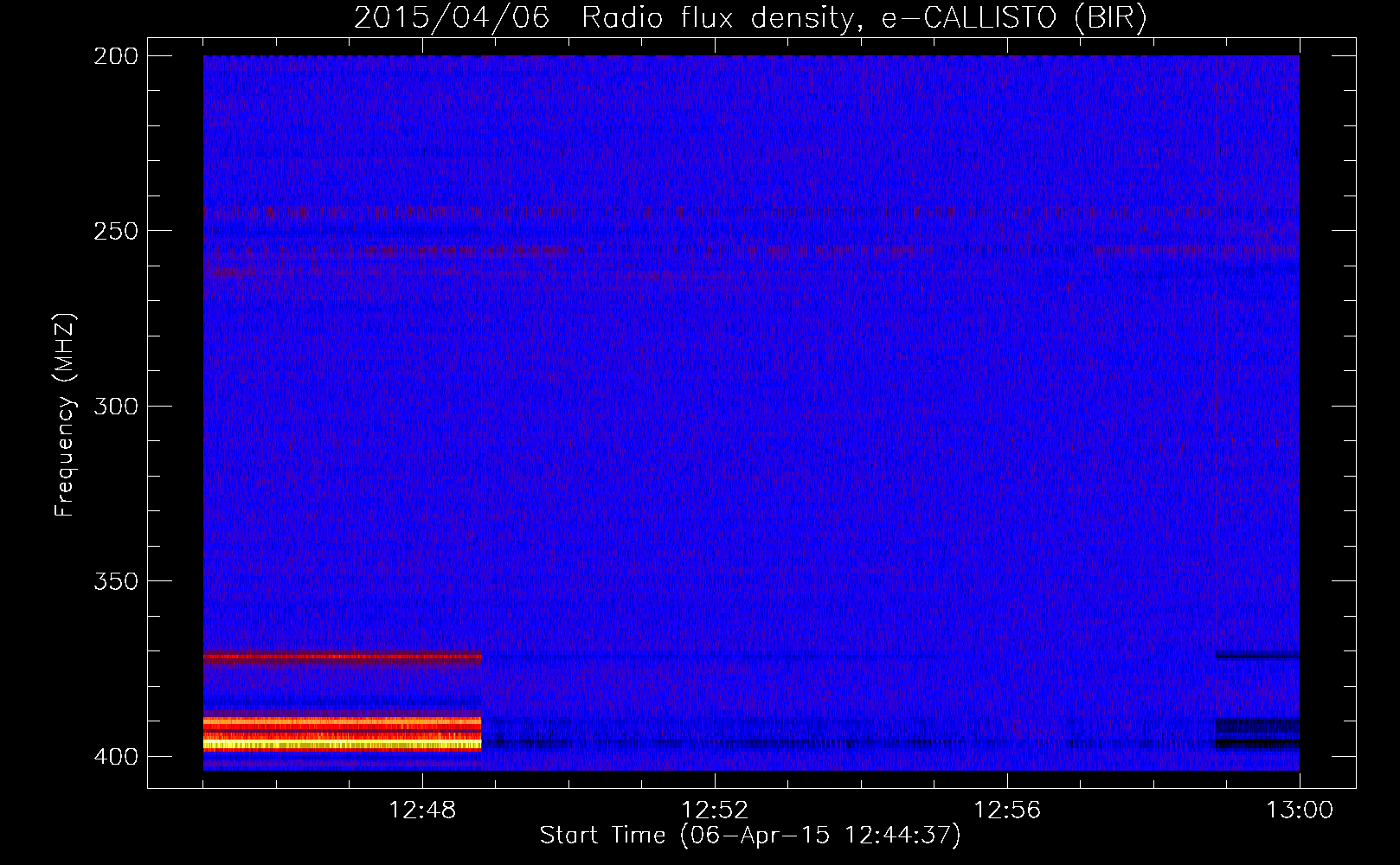1400x865 pixels.
Task: Click the 'Frequency (MHZ)' axis label
Action: coord(65,414)
